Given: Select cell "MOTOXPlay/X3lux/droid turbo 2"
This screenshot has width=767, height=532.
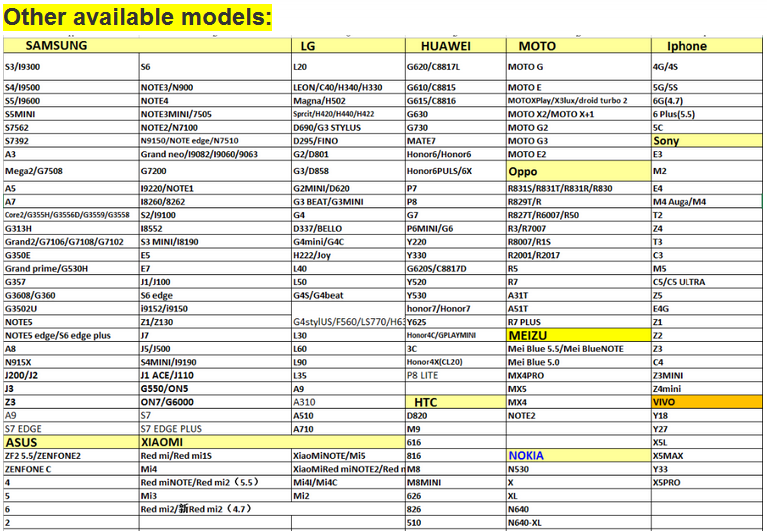Looking at the screenshot, I should pyautogui.click(x=579, y=101).
